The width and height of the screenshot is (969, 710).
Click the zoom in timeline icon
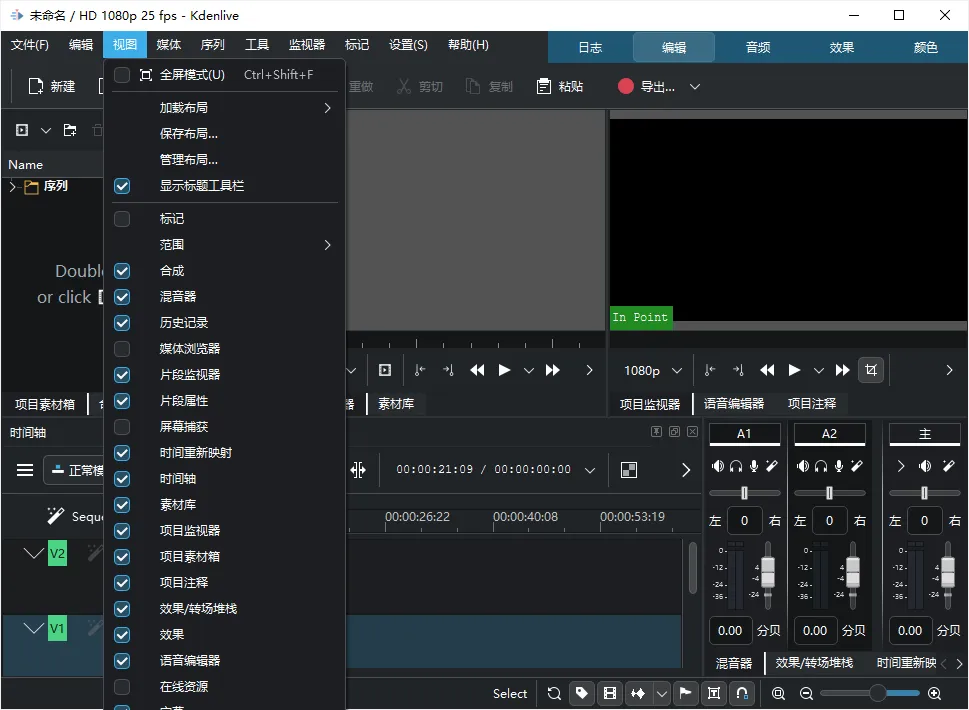click(x=934, y=693)
